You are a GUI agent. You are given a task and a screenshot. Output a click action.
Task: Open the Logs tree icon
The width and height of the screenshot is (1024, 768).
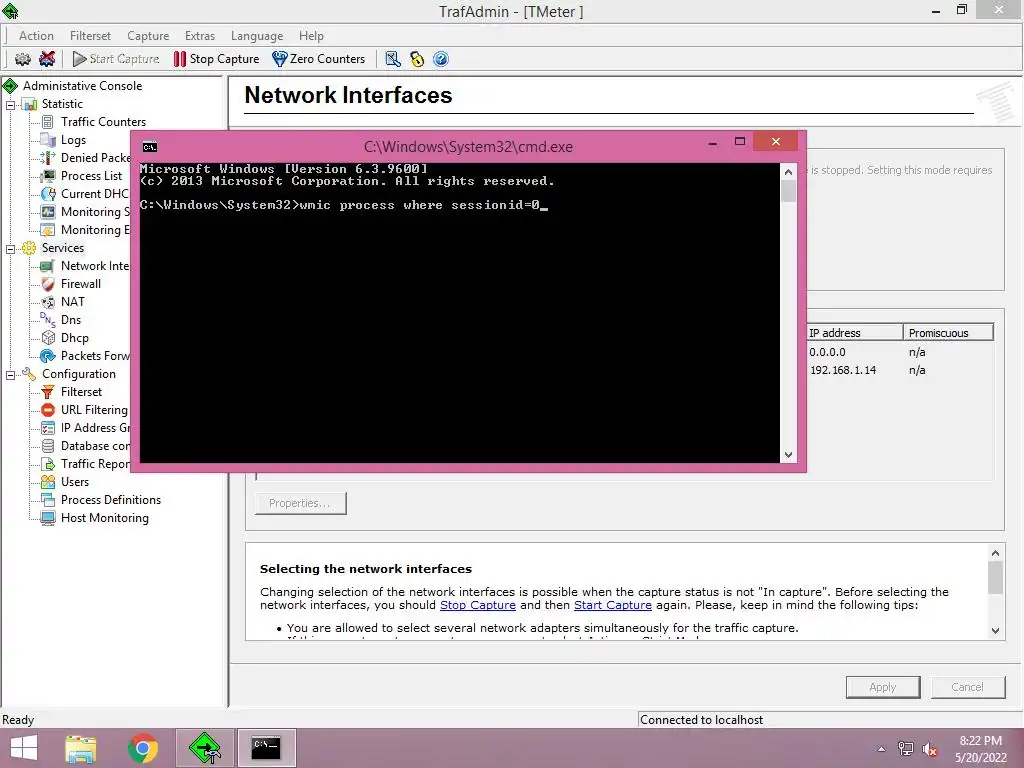click(x=48, y=140)
